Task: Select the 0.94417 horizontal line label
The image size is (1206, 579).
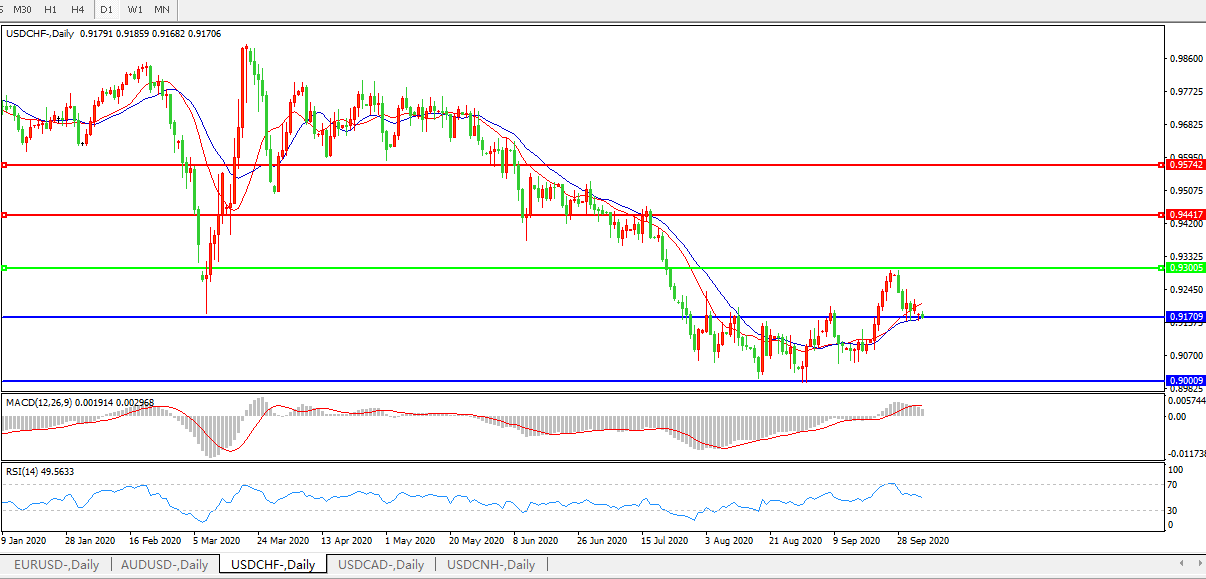Action: 1185,215
